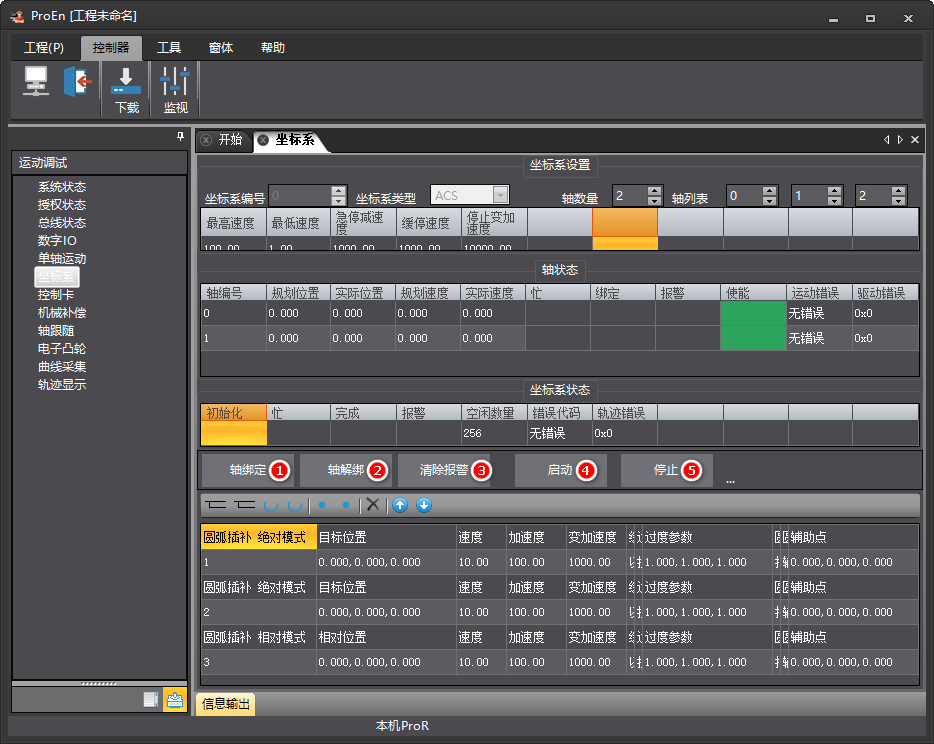Screen dimensions: 934x744
Task: Open the 坐标系类型 ACS dropdown
Action: [500, 195]
